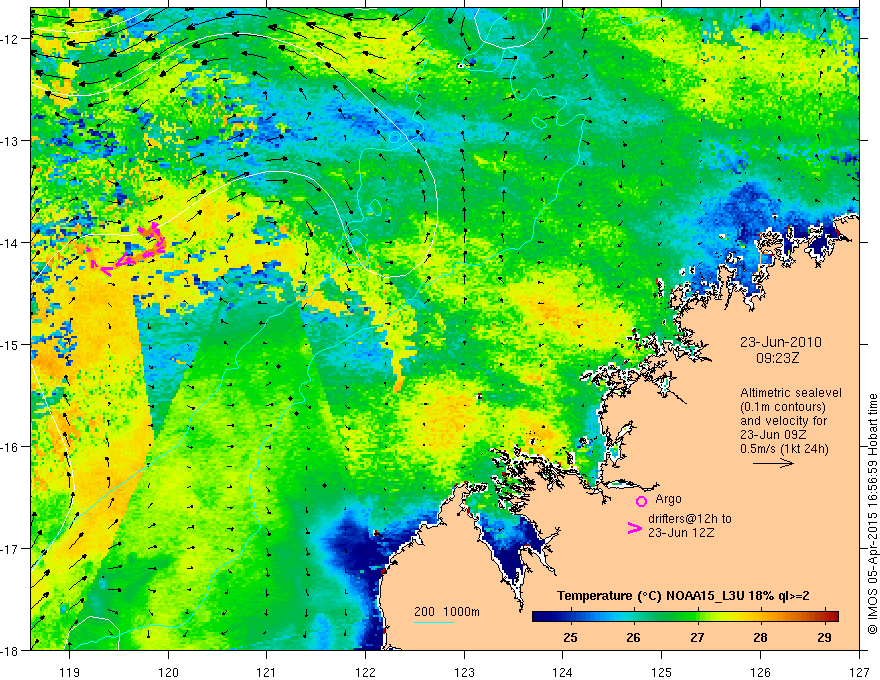Click the longitude axis label 122

coord(365,672)
